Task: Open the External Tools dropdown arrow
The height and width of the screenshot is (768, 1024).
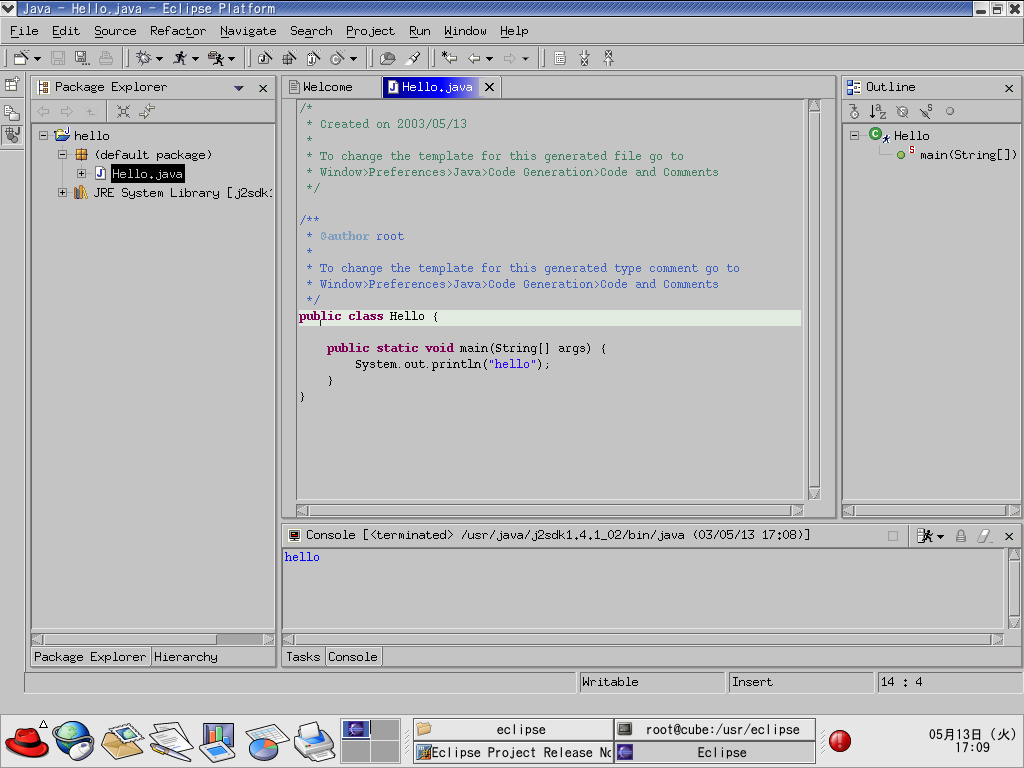Action: pyautogui.click(x=231, y=59)
